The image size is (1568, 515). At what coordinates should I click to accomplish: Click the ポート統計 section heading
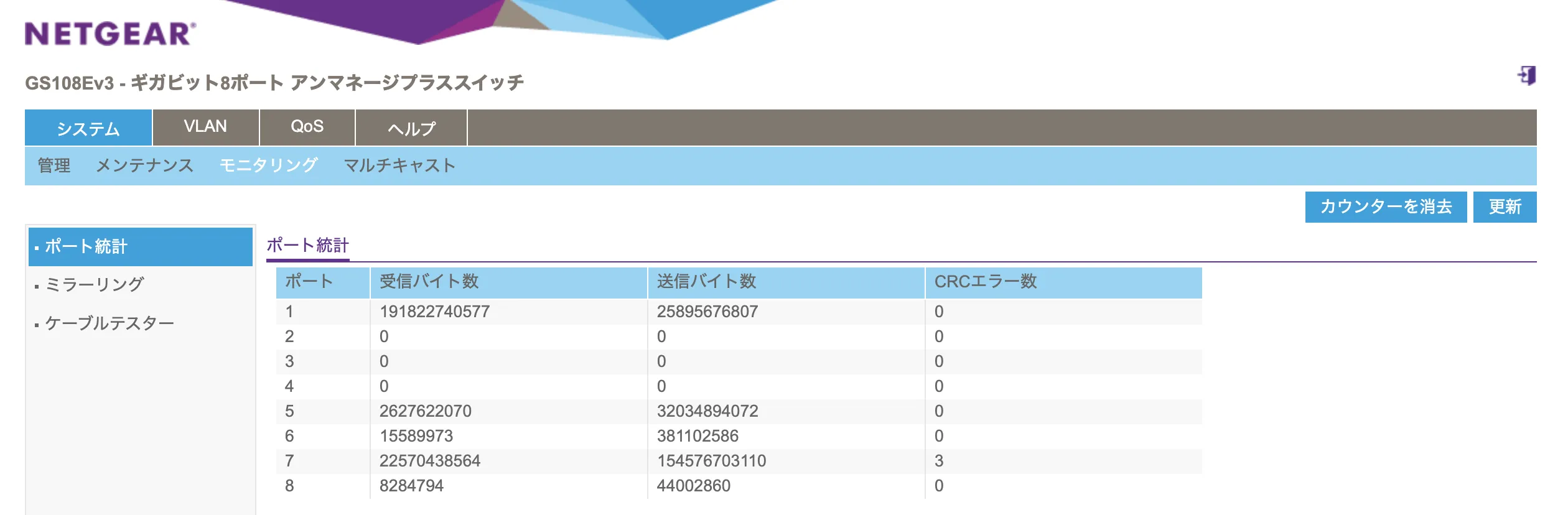point(307,245)
